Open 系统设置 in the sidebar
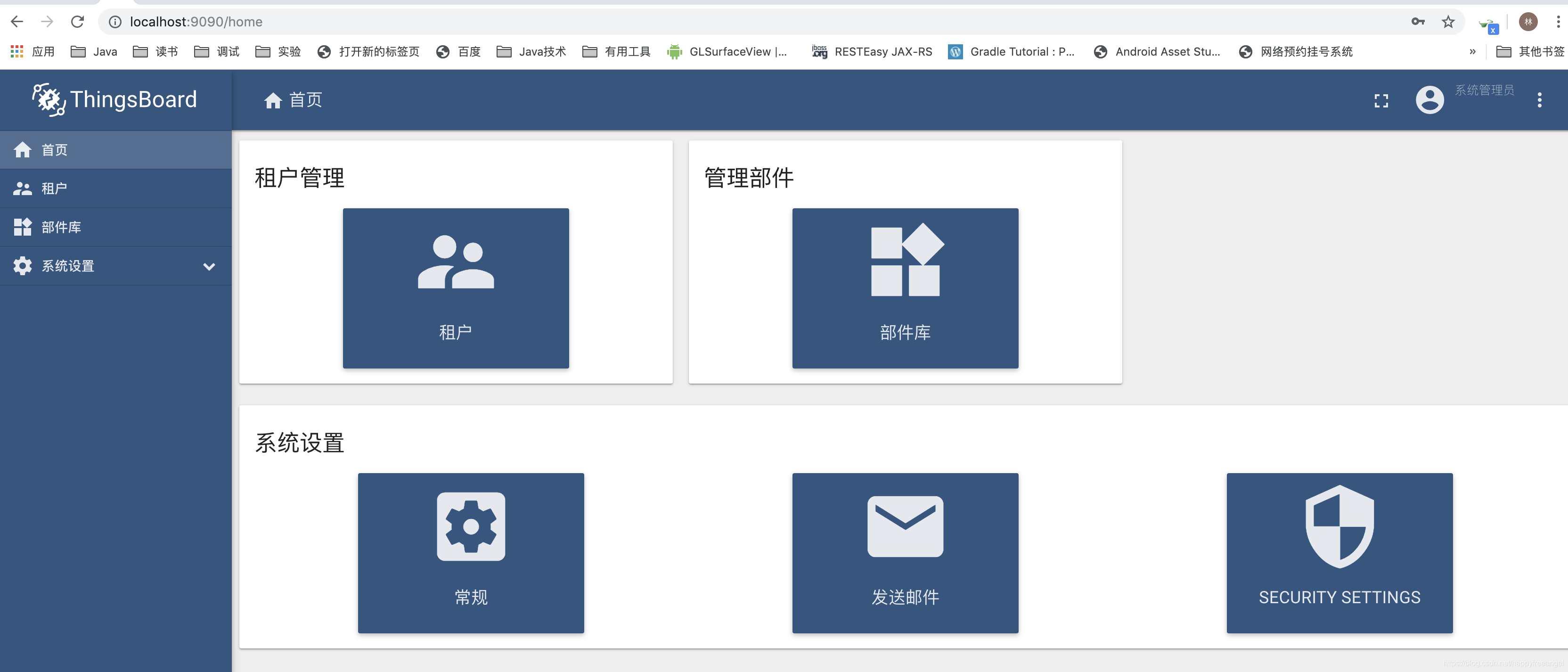1568x672 pixels. 115,266
